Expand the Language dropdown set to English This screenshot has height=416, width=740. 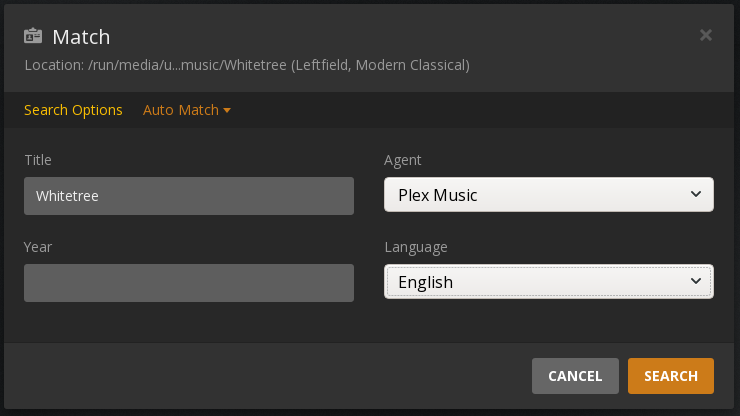point(548,282)
